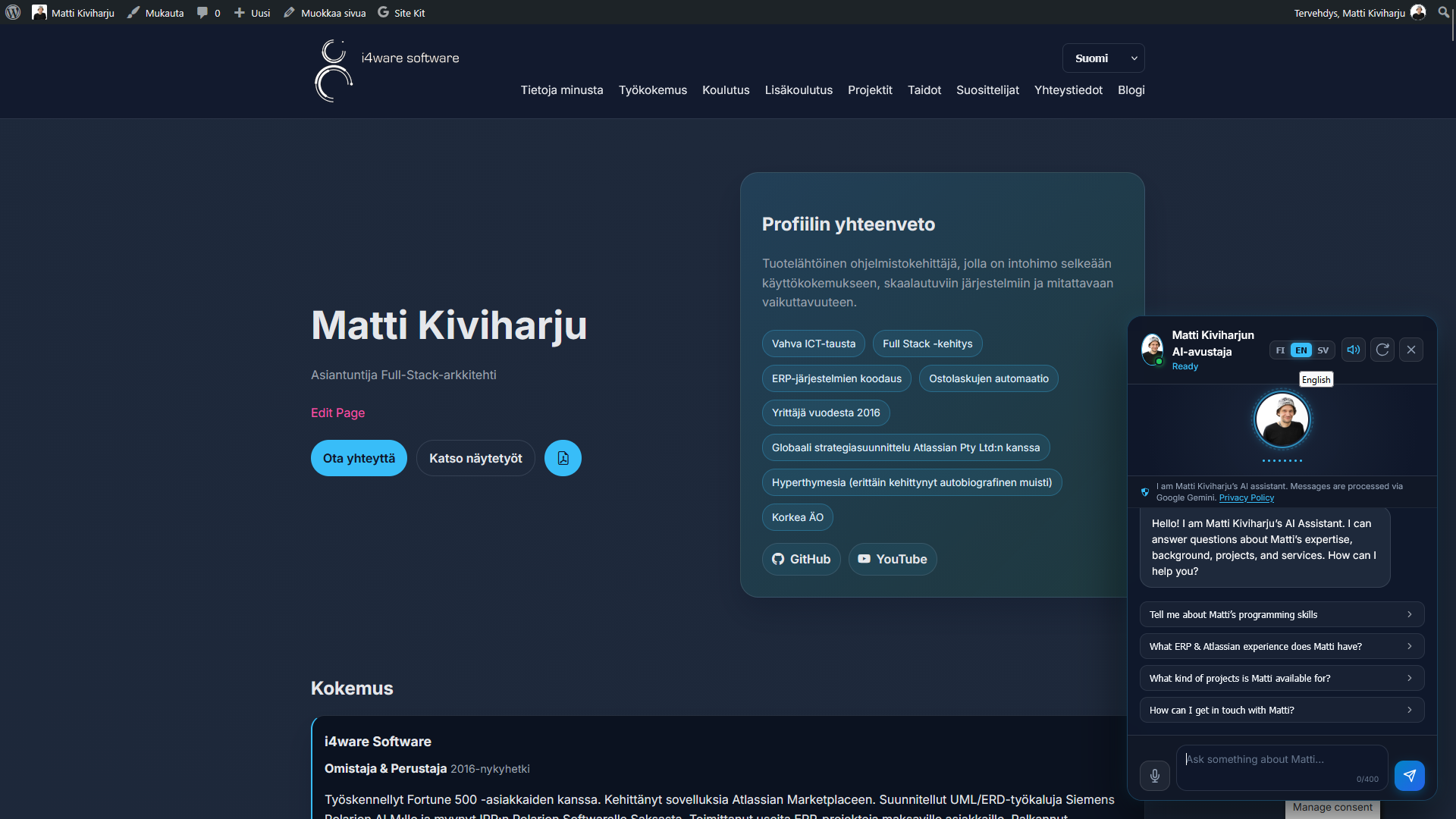
Task: Click the i4ware software logo
Action: click(x=387, y=71)
